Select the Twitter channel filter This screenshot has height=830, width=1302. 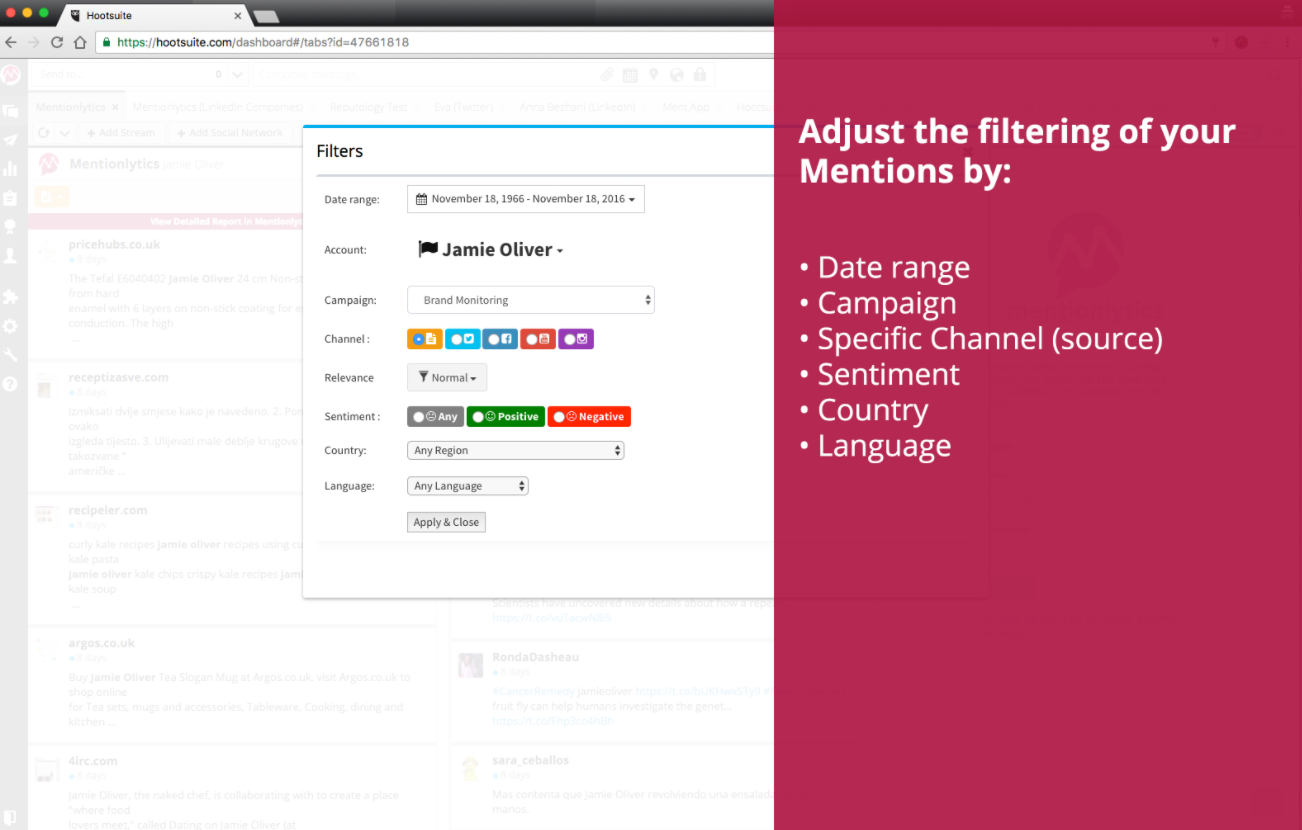[x=462, y=339]
